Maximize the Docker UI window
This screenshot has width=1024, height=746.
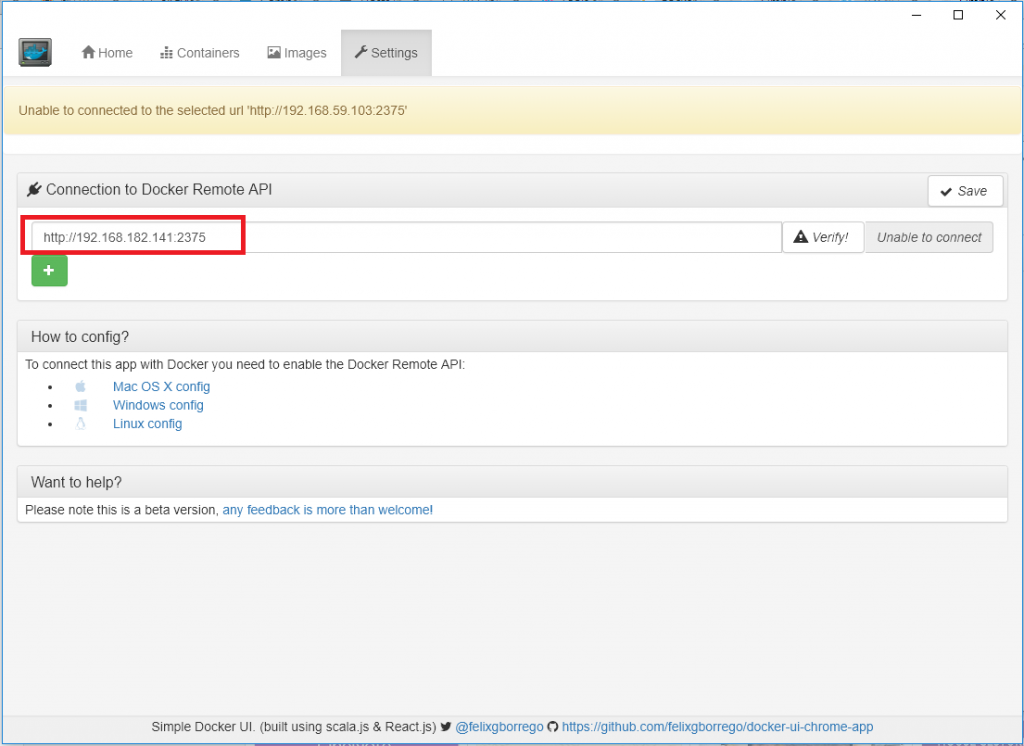[958, 15]
